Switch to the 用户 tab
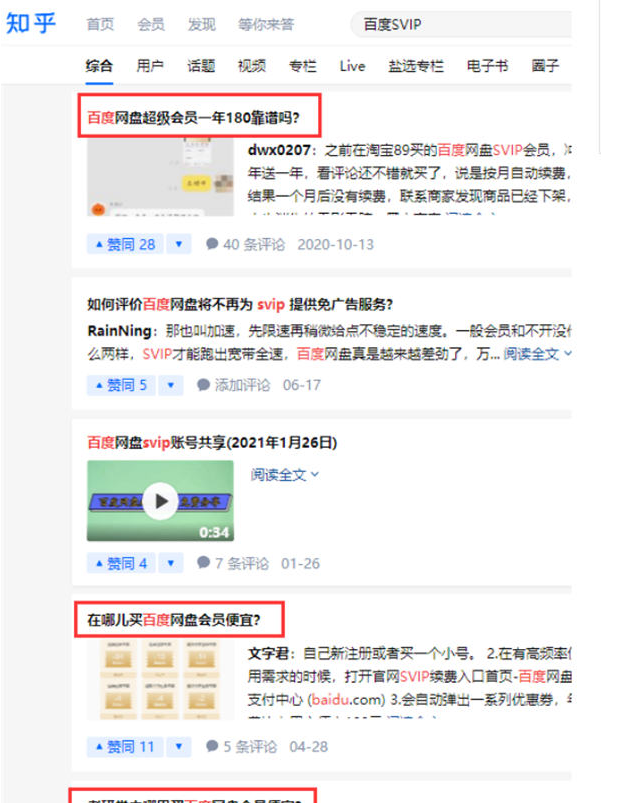 [x=150, y=66]
